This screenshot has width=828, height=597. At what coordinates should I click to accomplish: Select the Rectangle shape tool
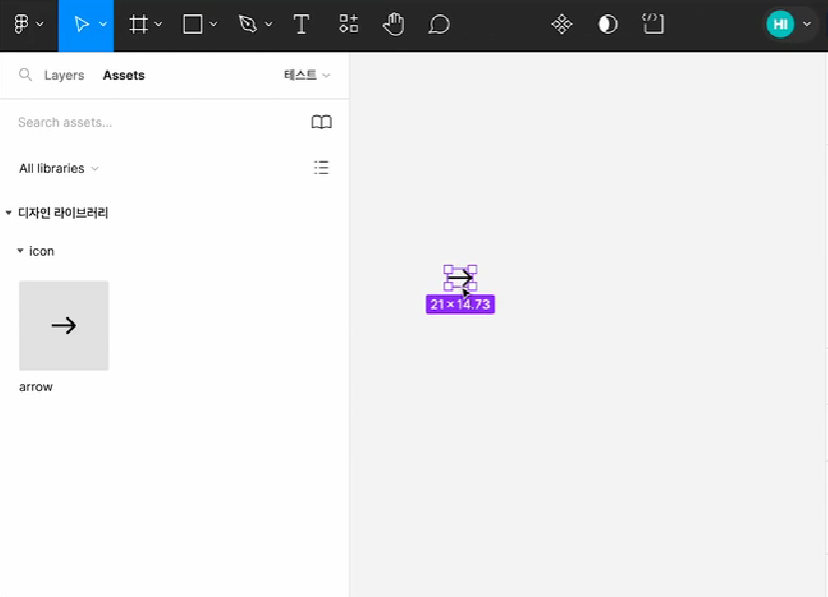(x=193, y=24)
